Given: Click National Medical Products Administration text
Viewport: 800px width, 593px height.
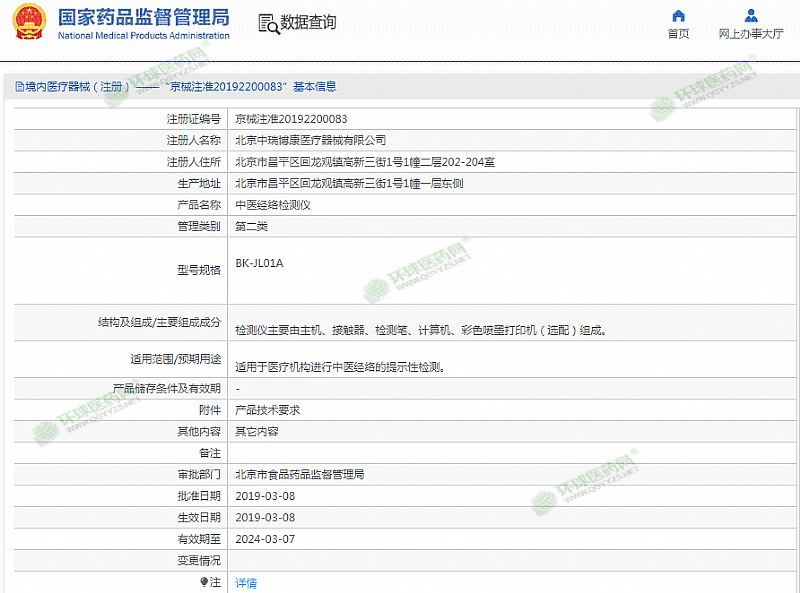Looking at the screenshot, I should tap(144, 36).
